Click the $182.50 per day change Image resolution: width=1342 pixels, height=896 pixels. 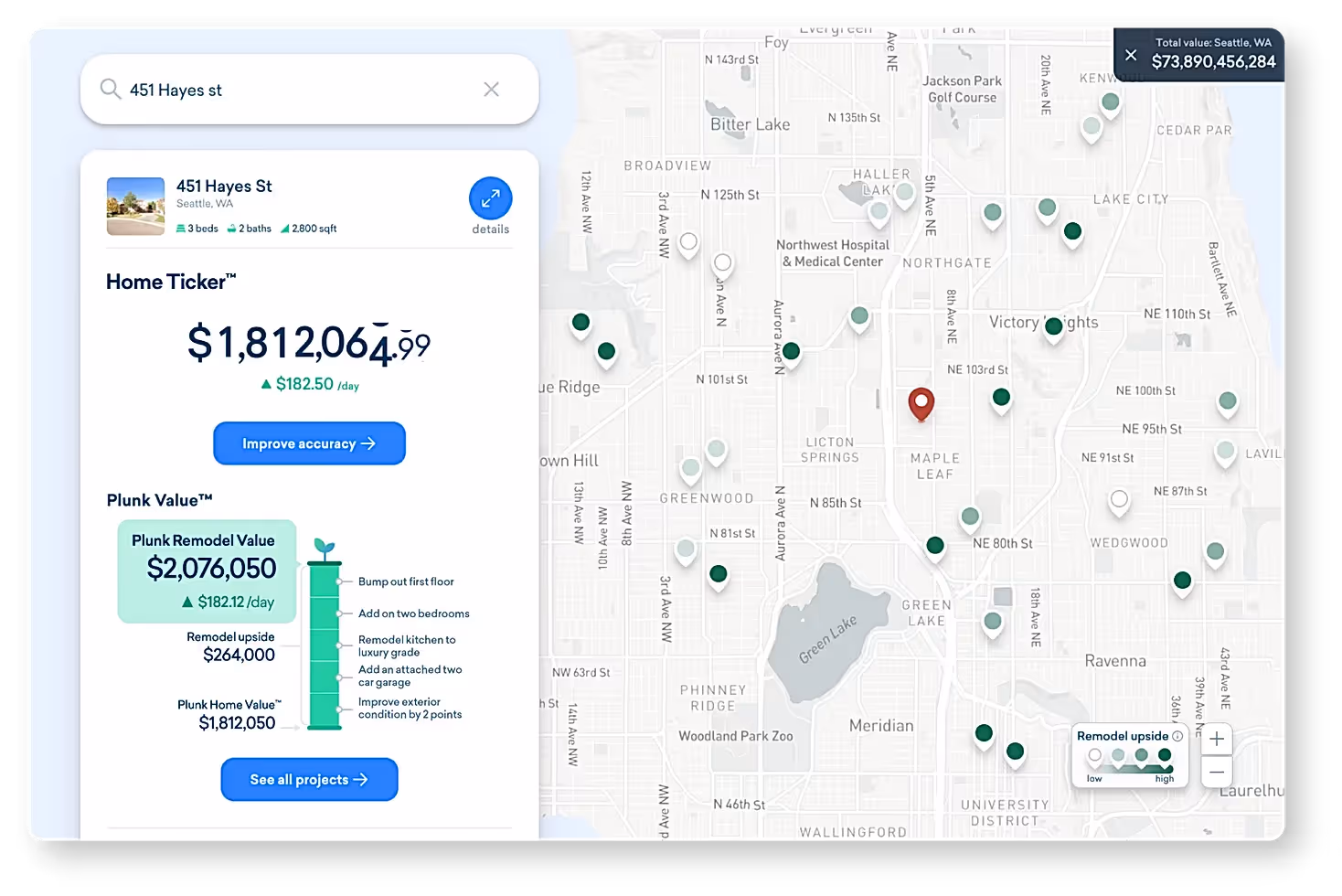coord(310,384)
